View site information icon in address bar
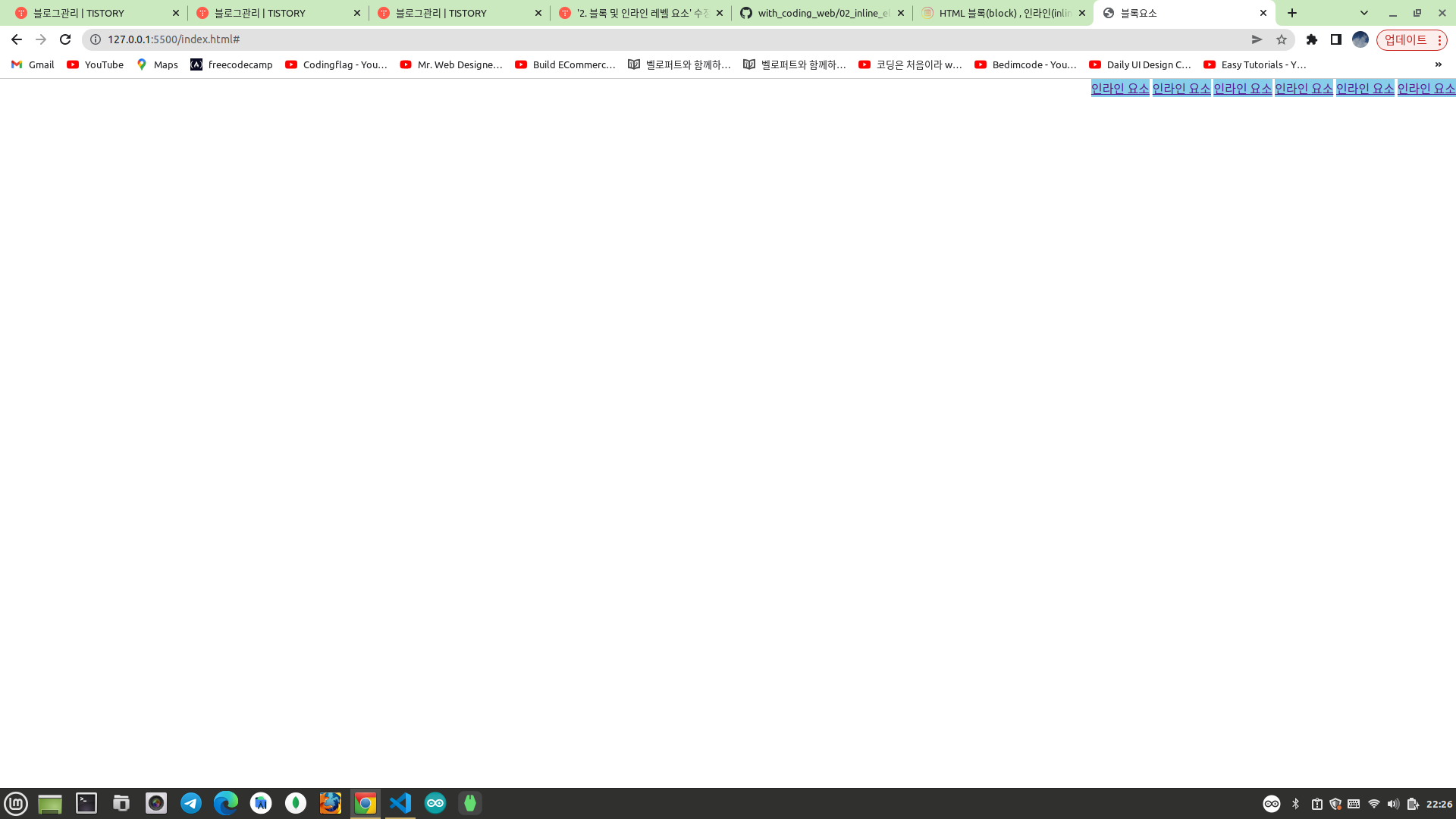1456x819 pixels. tap(96, 39)
